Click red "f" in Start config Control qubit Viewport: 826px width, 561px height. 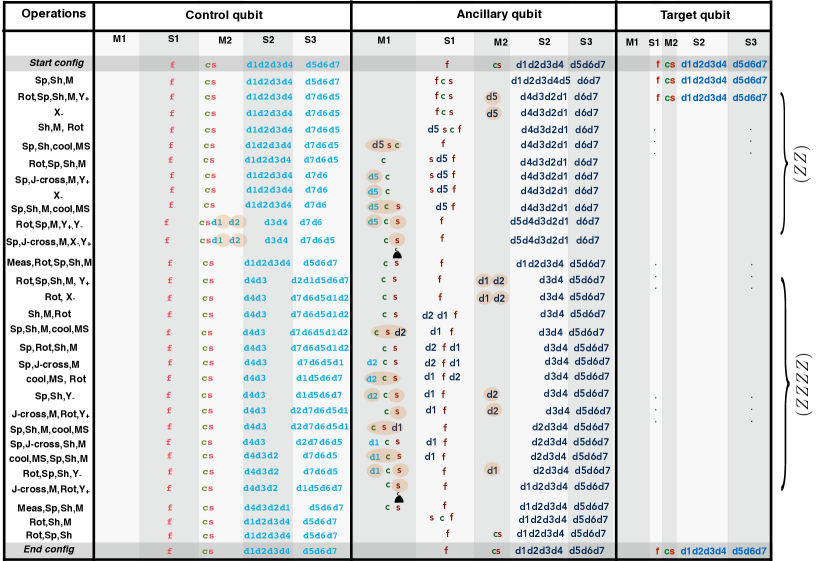tap(172, 65)
